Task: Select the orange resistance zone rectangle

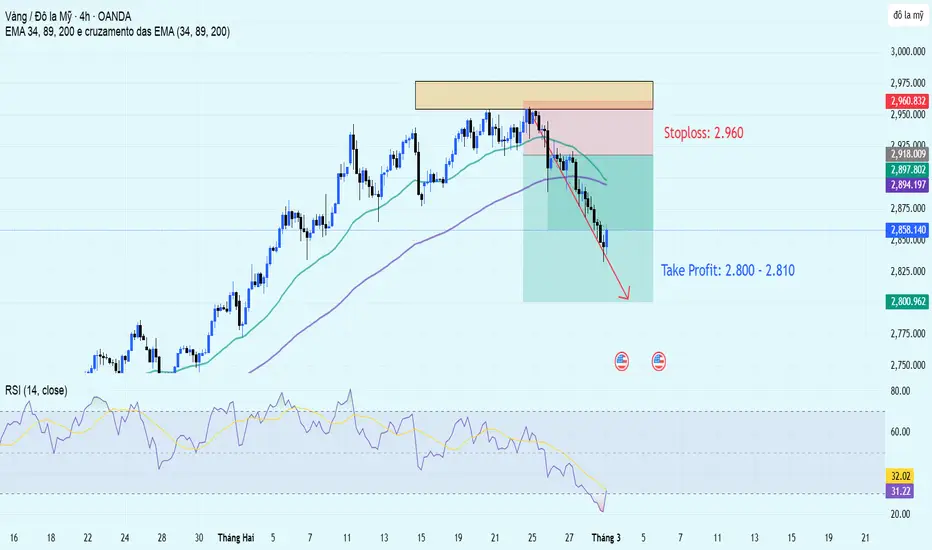Action: tap(534, 95)
